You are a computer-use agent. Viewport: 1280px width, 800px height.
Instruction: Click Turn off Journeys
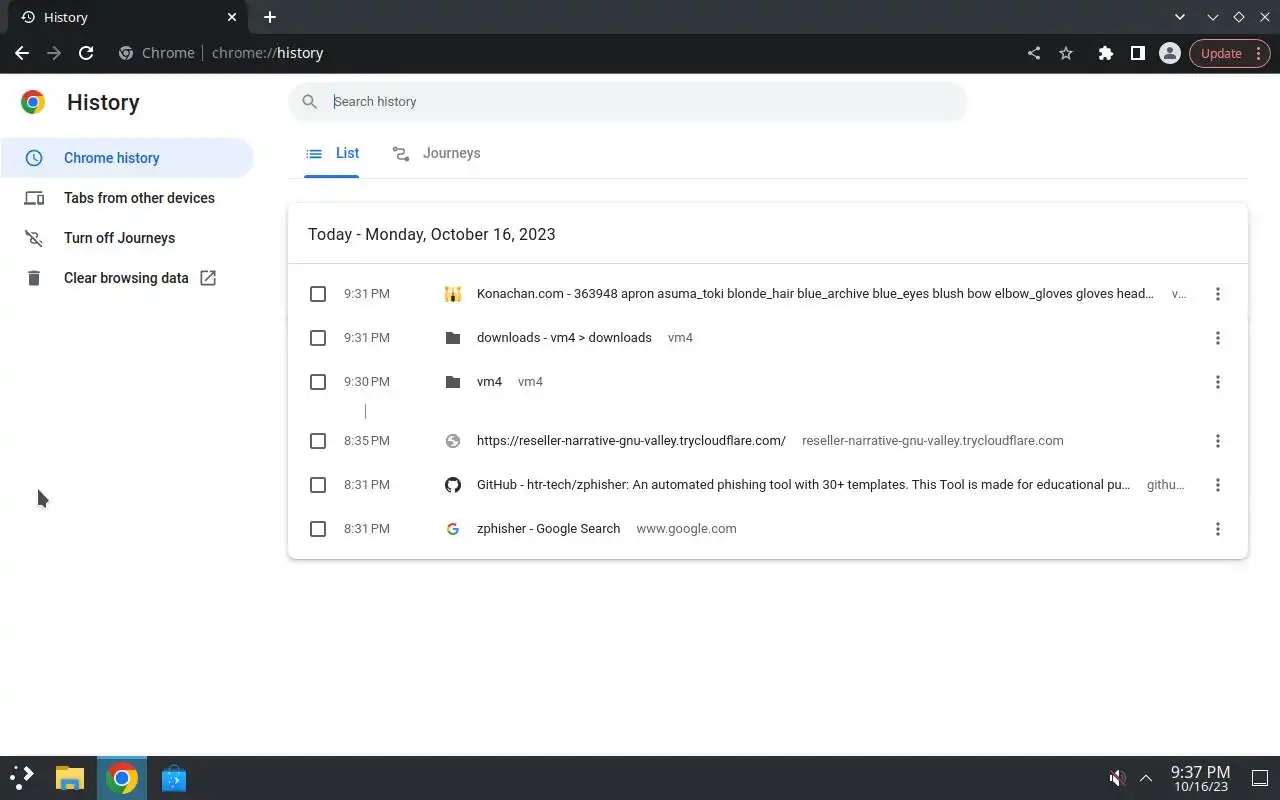[x=127, y=238]
